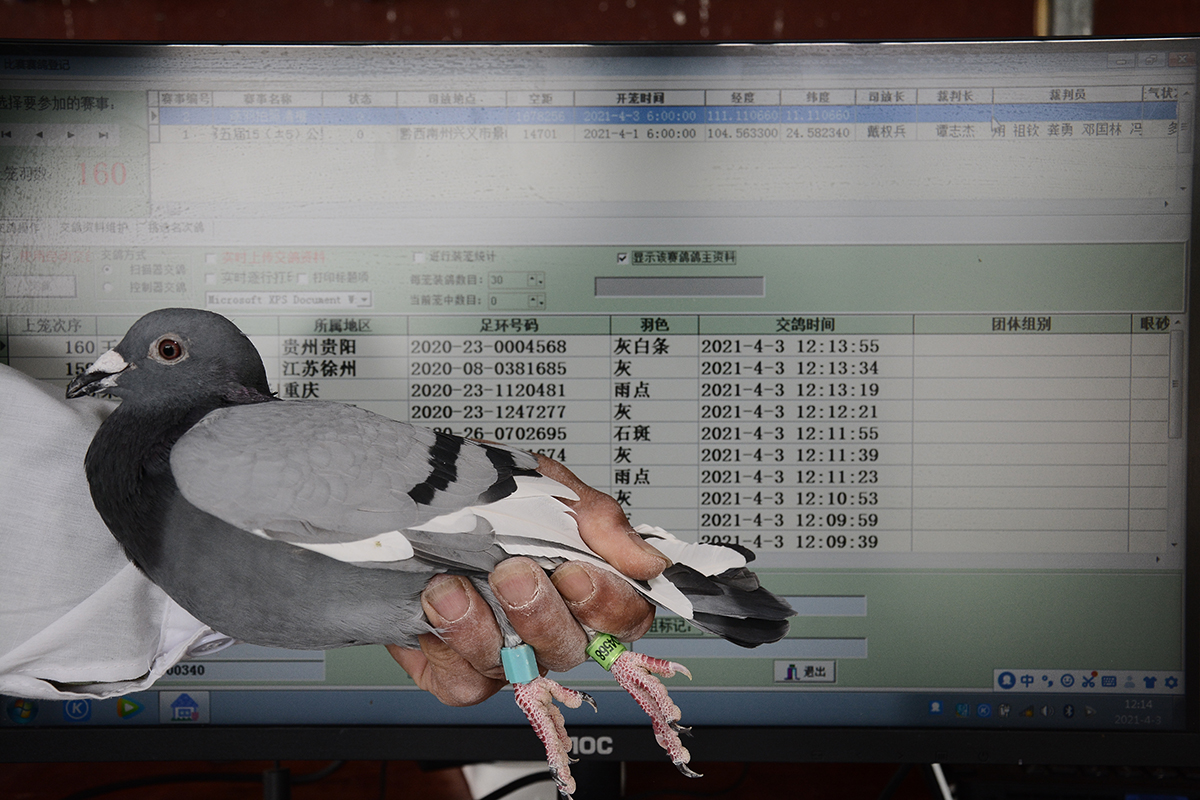Select the 扫描器交鸽 radio option
The height and width of the screenshot is (800, 1200).
tap(107, 269)
